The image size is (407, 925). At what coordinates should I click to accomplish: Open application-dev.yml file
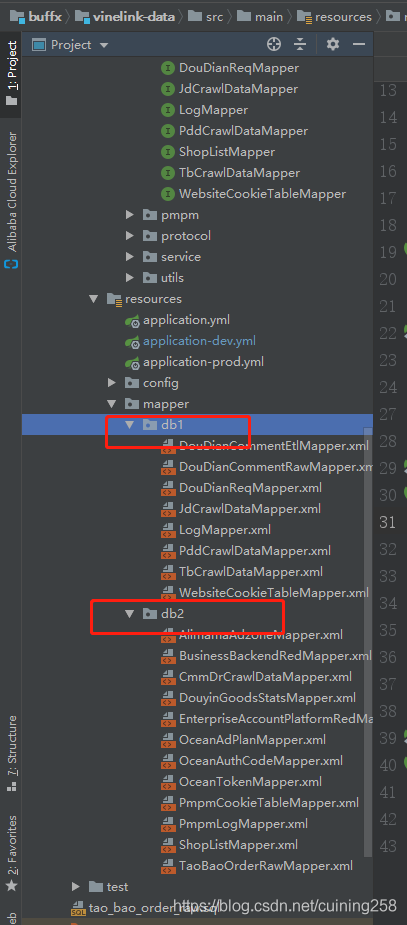199,341
